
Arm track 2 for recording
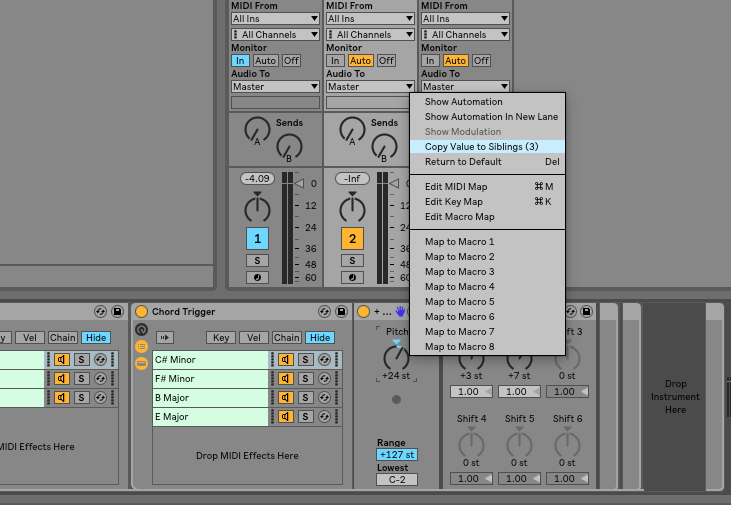[x=352, y=278]
